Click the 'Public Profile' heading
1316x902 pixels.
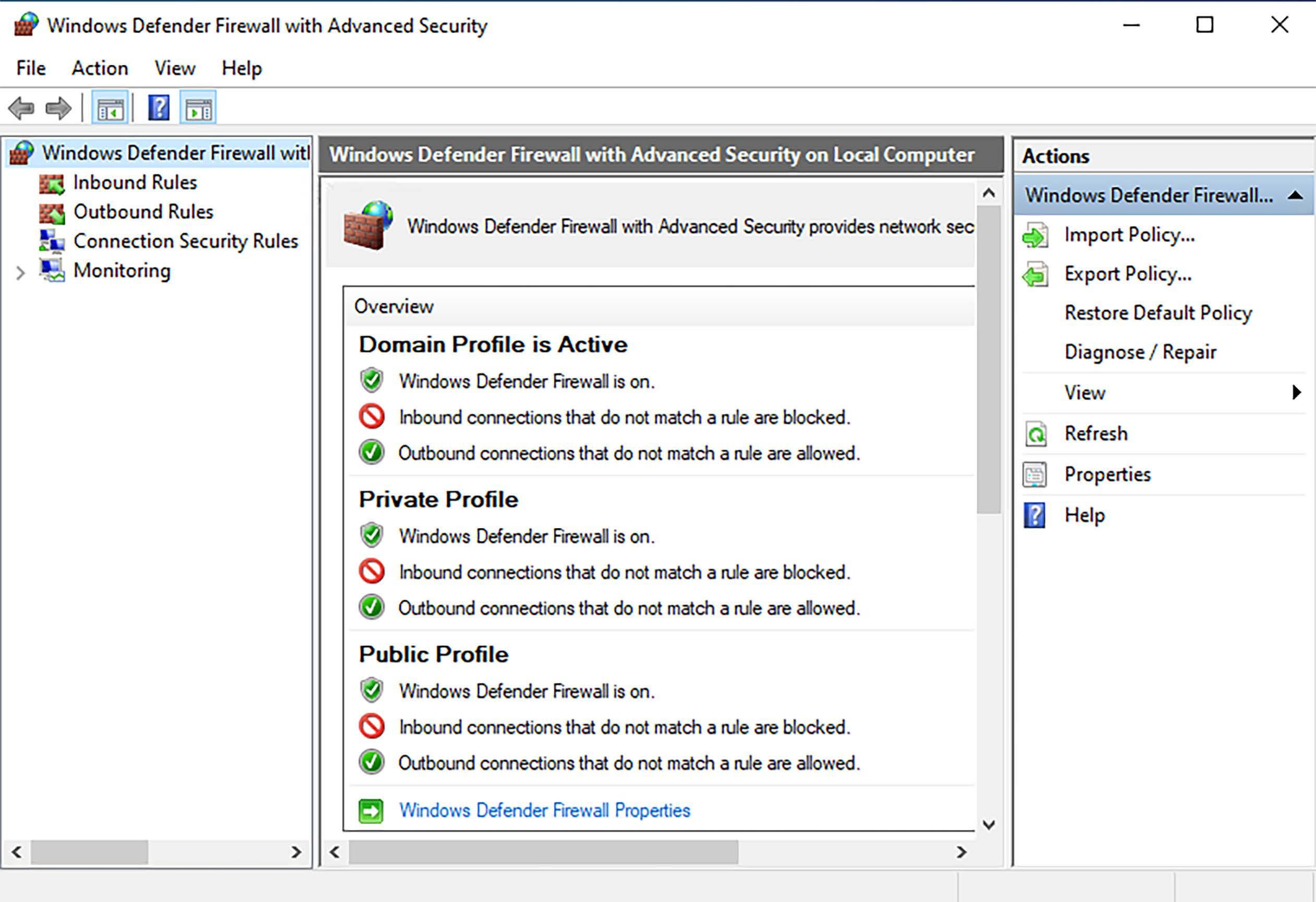point(434,655)
